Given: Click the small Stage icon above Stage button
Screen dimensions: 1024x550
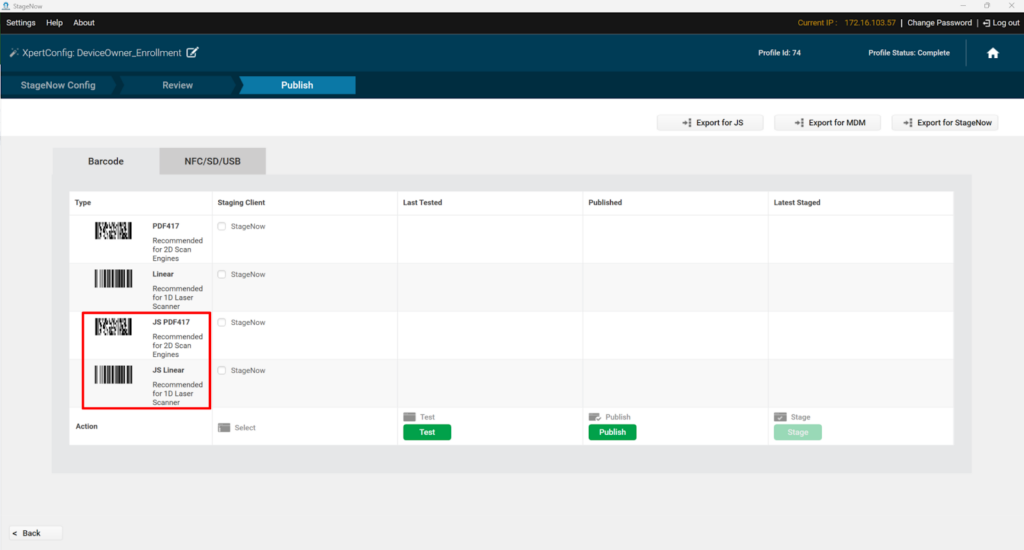Looking at the screenshot, I should tap(780, 417).
